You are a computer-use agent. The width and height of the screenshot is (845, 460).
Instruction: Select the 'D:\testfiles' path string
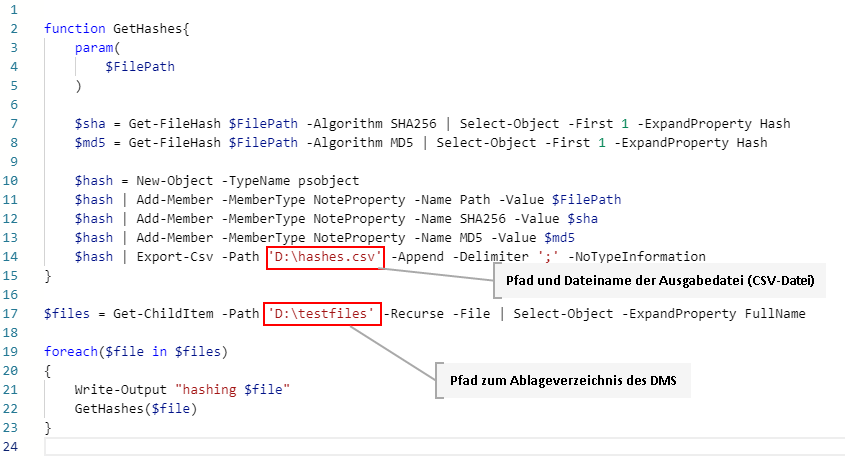[x=321, y=313]
